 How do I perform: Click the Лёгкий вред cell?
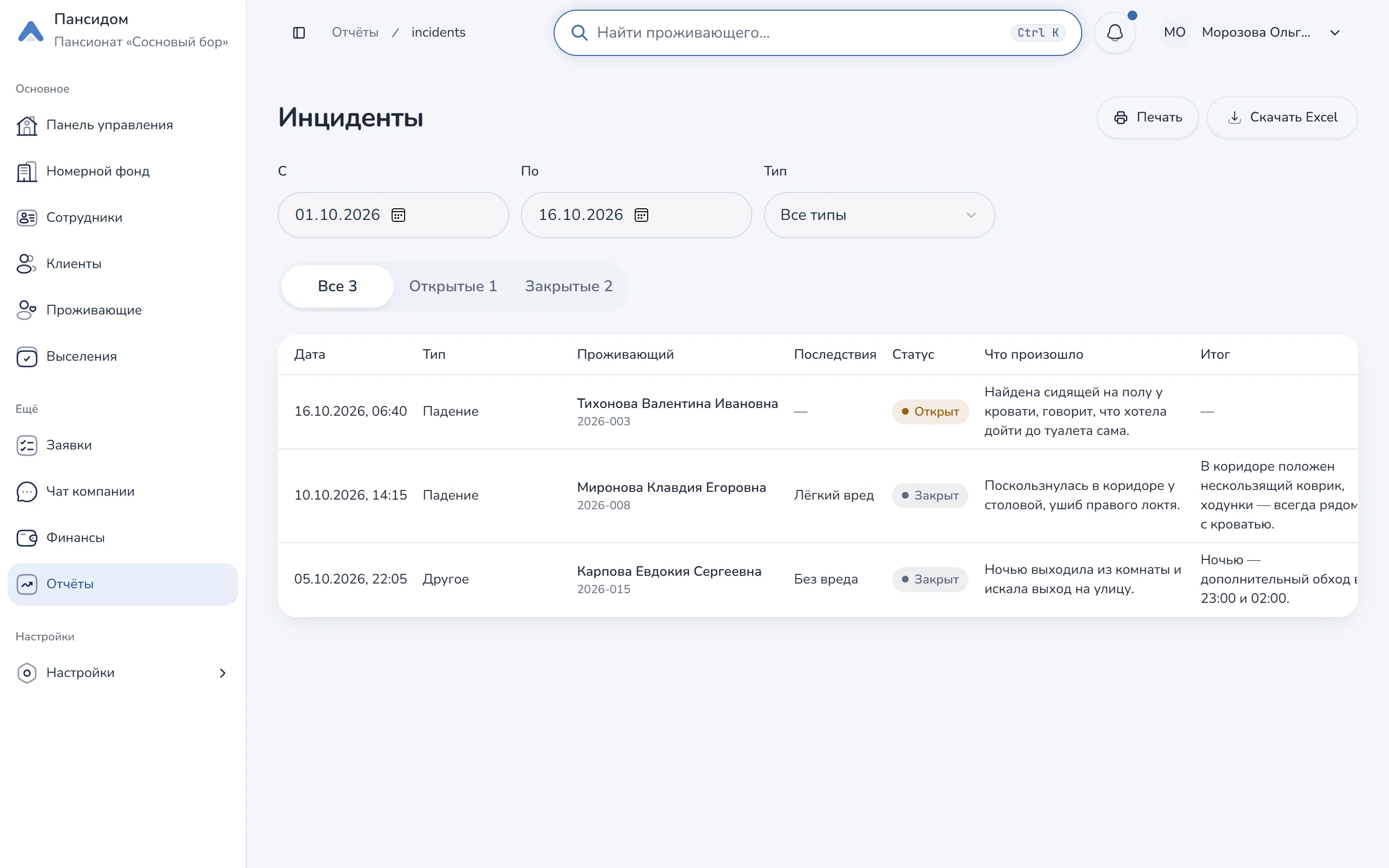pyautogui.click(x=833, y=495)
